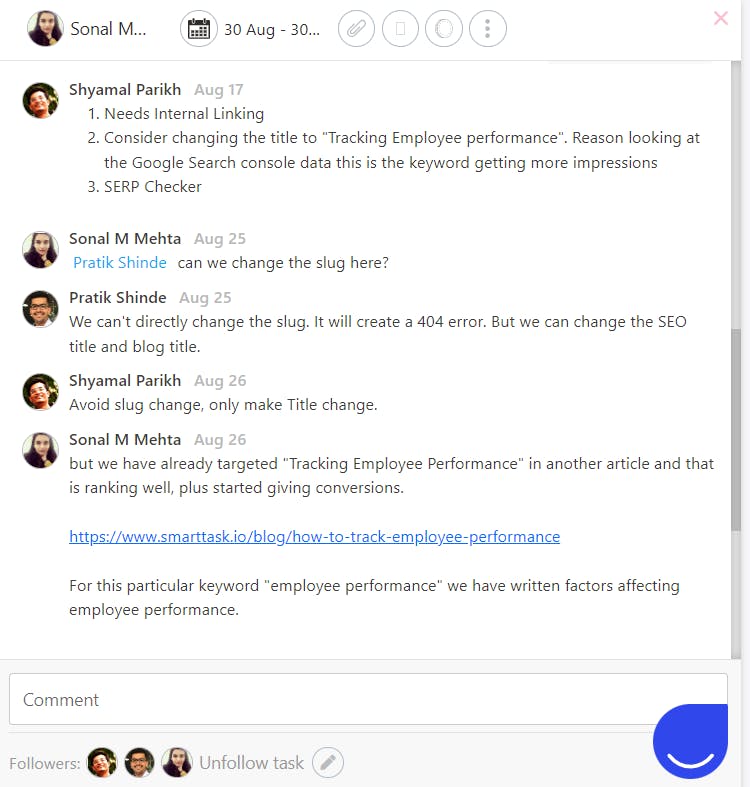Viewport: 750px width, 787px height.
Task: Close the task detail panel
Action: click(x=720, y=18)
